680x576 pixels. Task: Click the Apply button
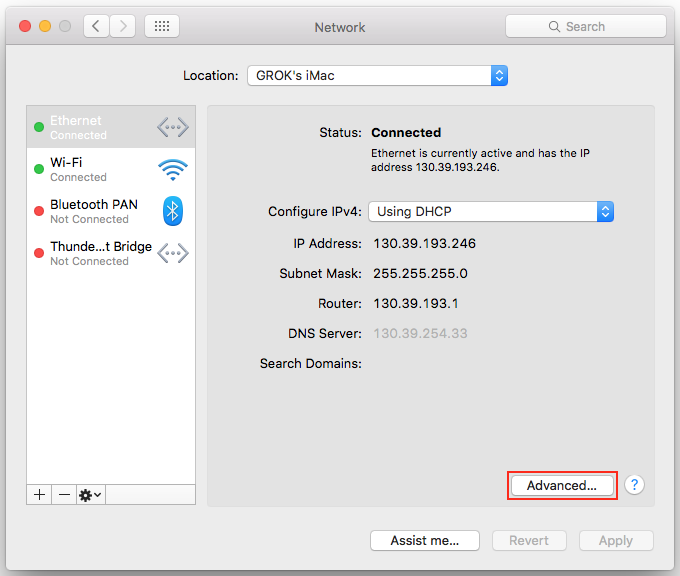click(x=616, y=540)
